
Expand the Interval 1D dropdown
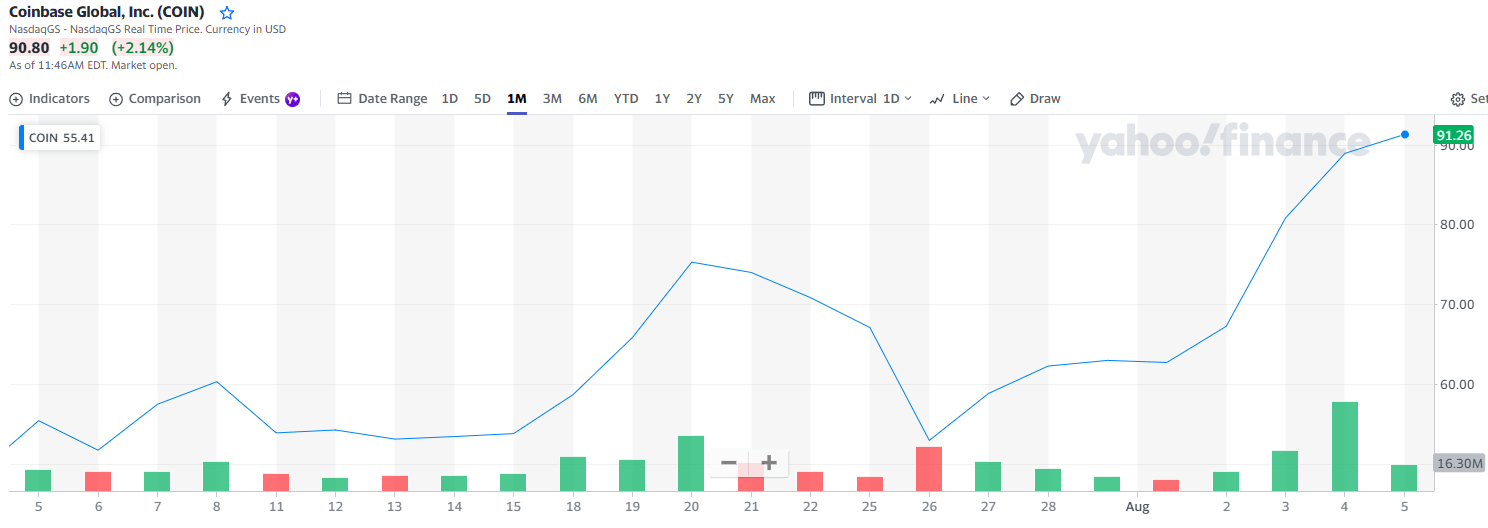point(860,99)
